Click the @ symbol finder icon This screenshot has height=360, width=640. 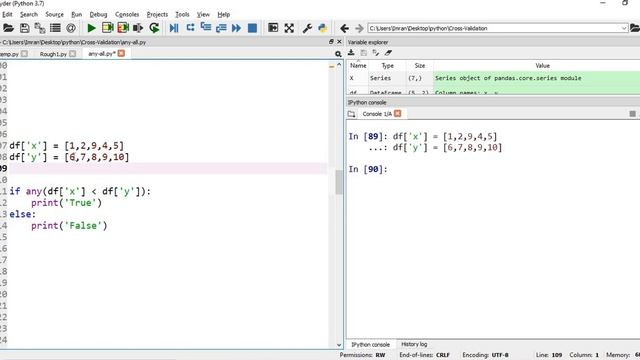[71, 28]
